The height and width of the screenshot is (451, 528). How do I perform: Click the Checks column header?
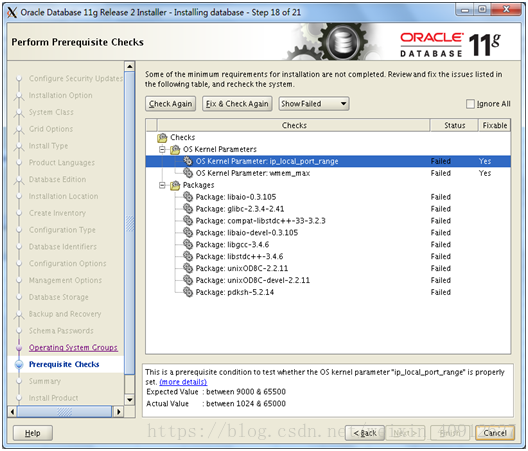pos(294,125)
